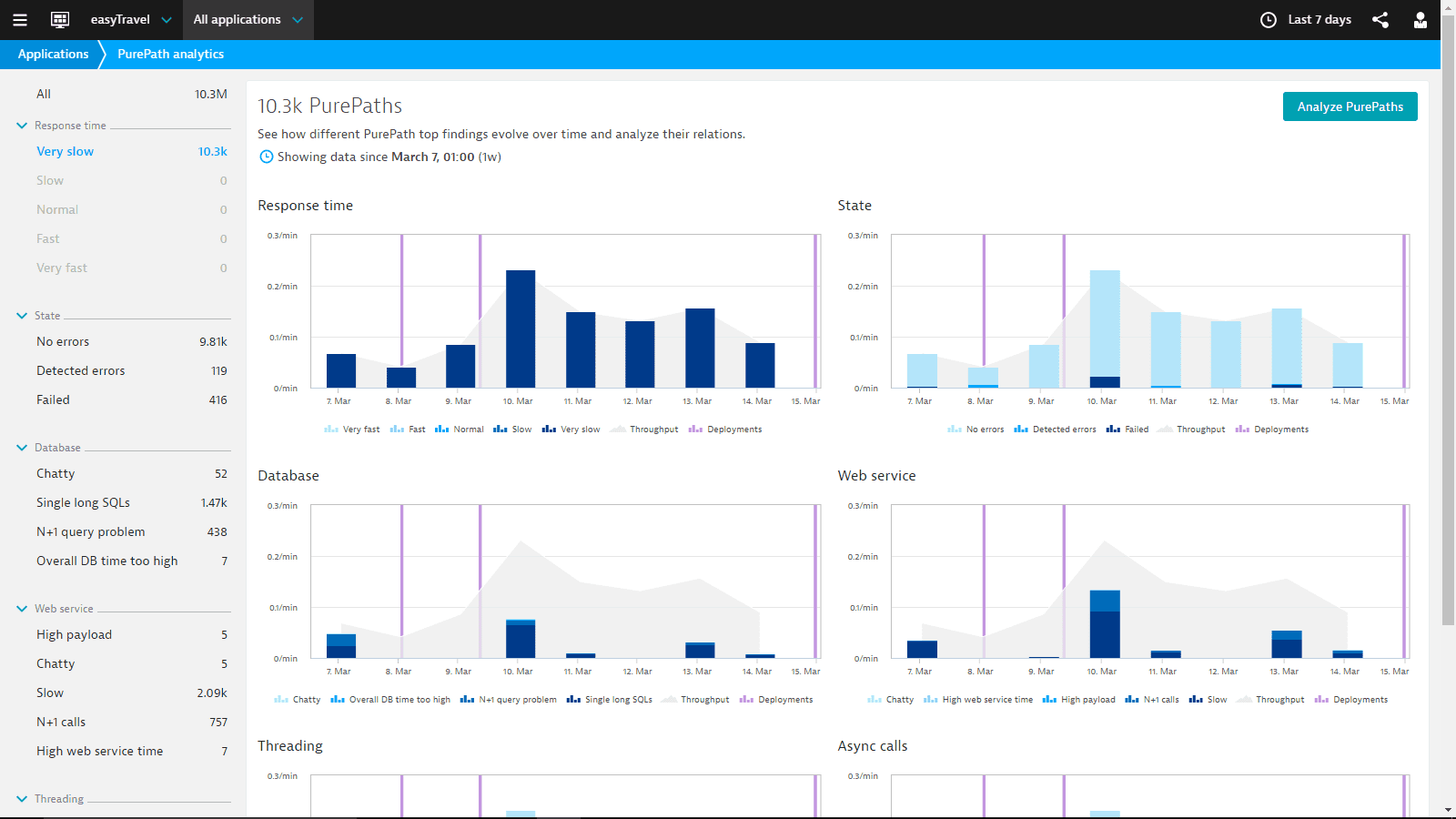
Task: Open the Last 7 days timeframe selector
Action: (x=1307, y=20)
